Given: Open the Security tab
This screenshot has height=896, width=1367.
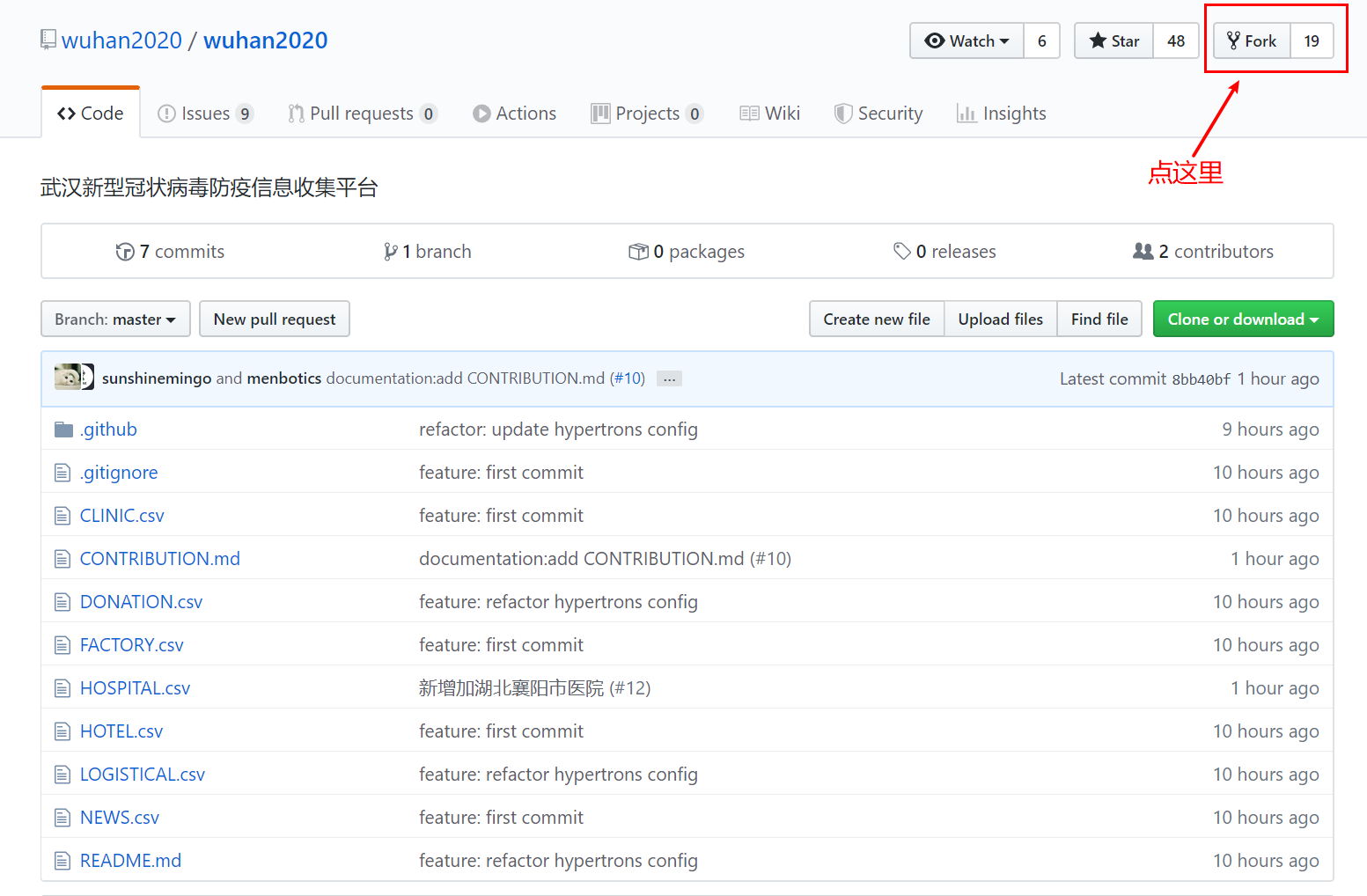Looking at the screenshot, I should (x=878, y=114).
